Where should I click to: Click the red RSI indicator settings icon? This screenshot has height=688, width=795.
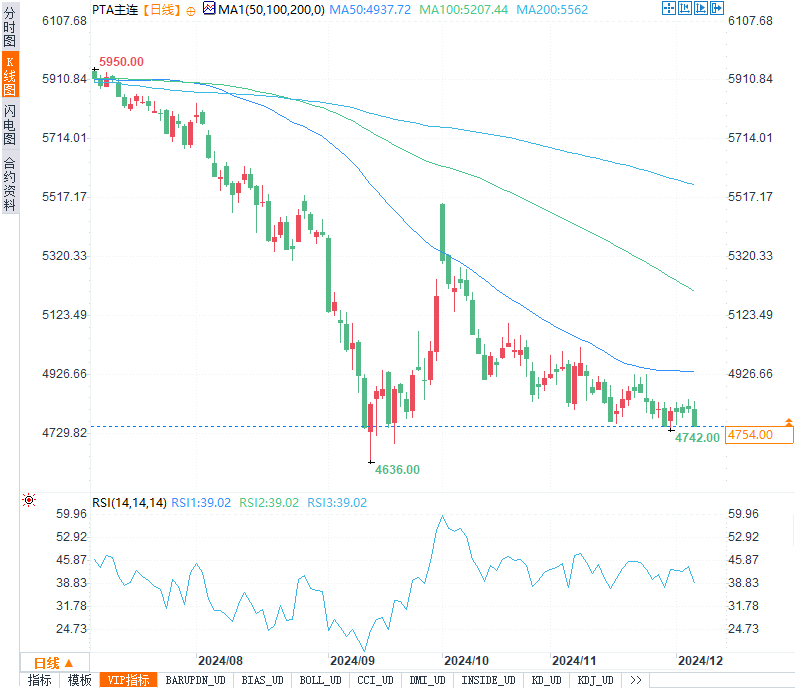tap(29, 500)
